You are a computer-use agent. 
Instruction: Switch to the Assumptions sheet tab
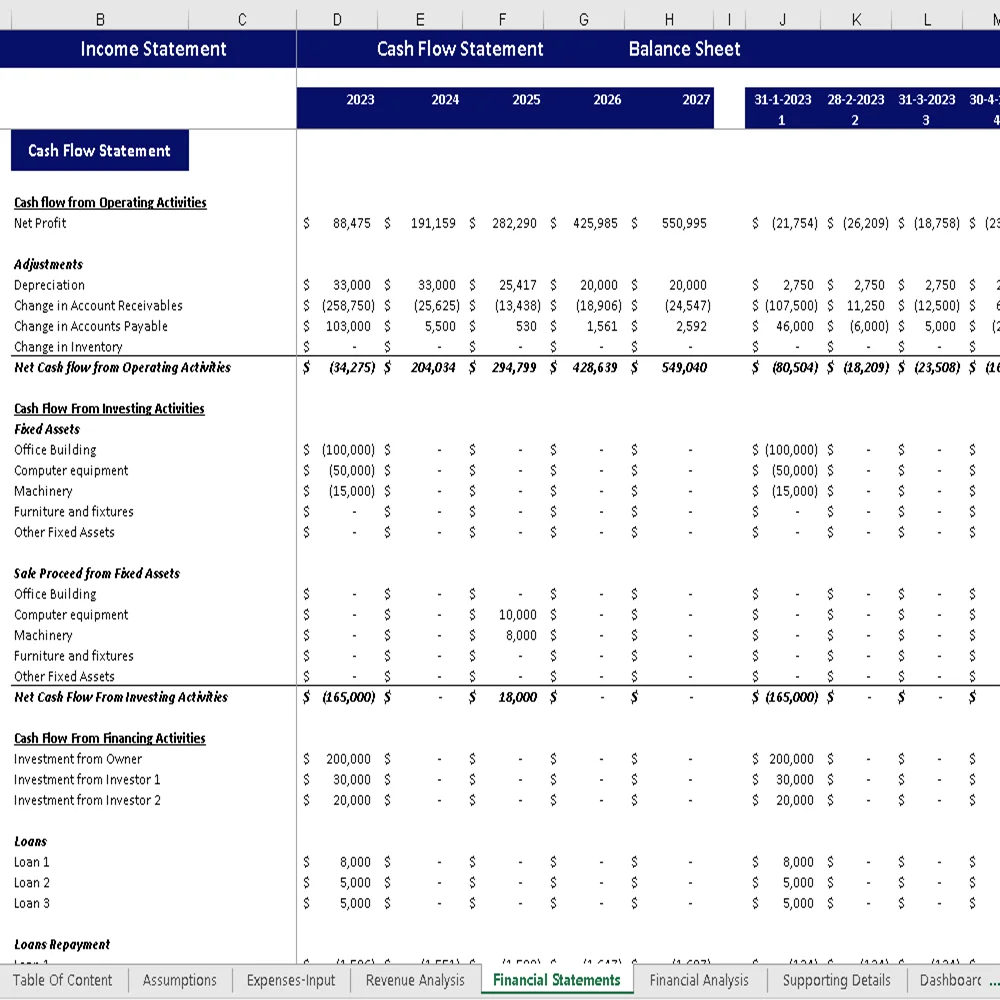tap(179, 980)
